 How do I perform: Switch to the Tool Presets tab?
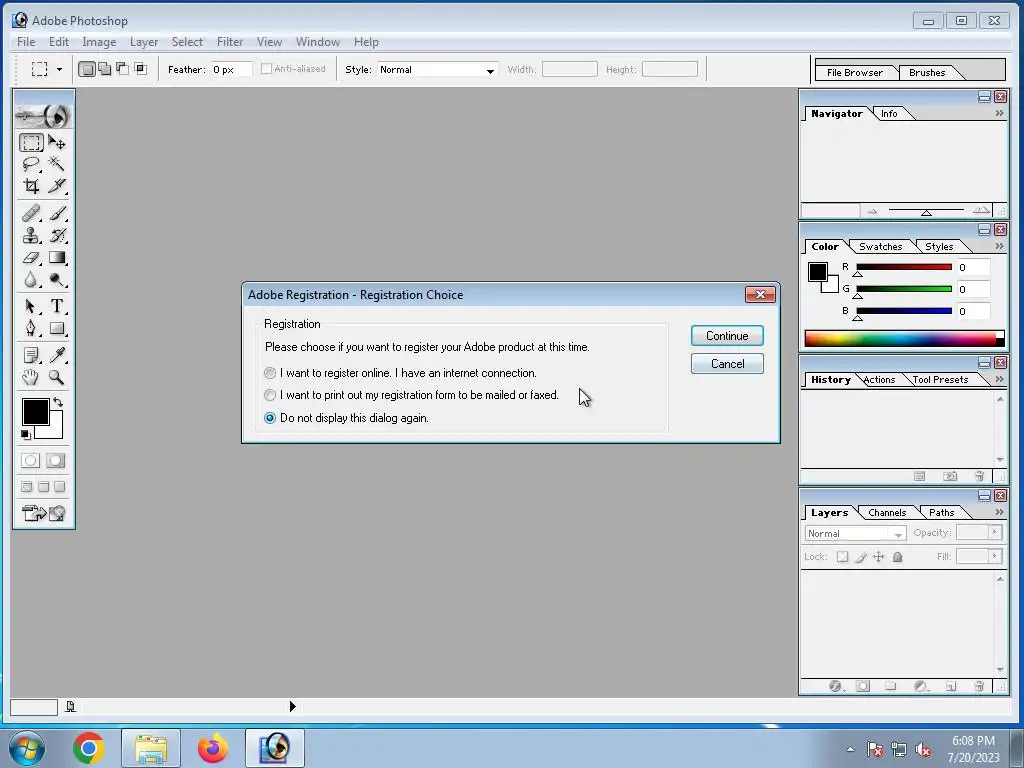click(940, 379)
